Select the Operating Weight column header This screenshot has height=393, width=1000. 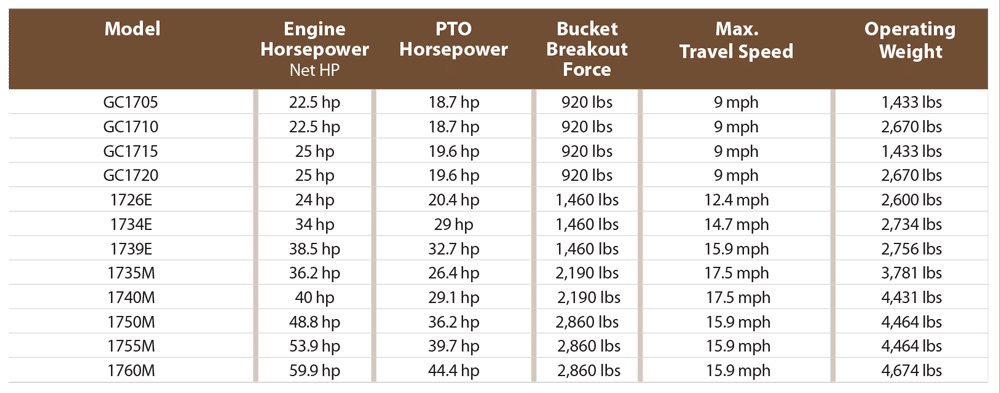point(910,40)
